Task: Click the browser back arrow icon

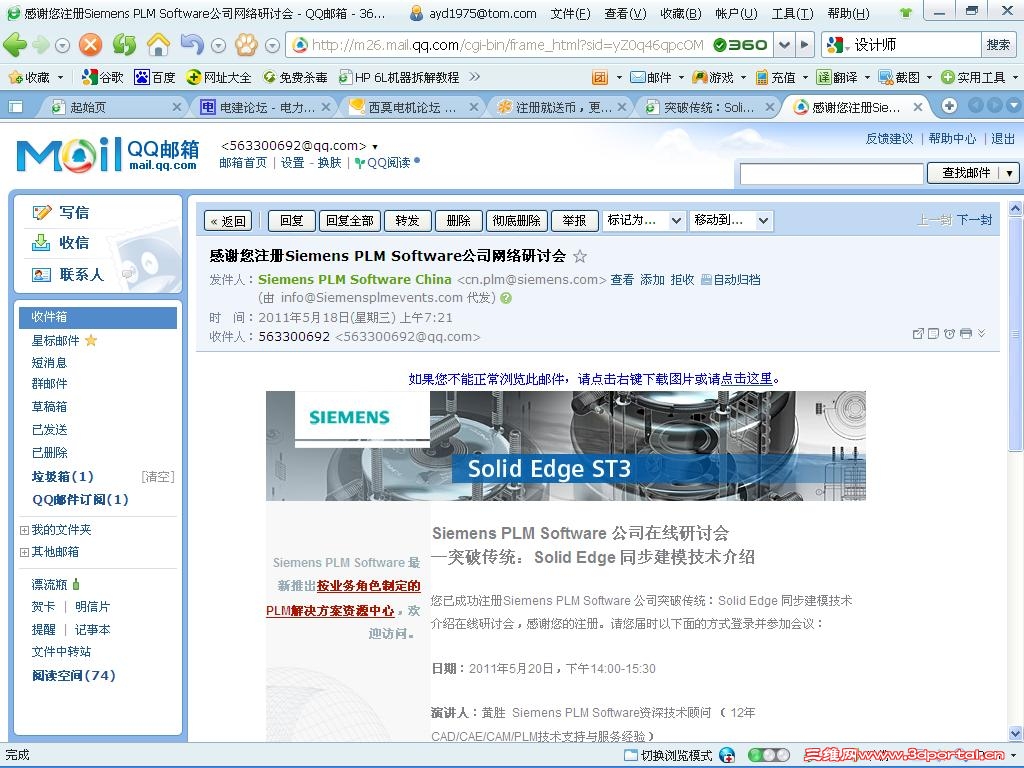Action: click(15, 45)
